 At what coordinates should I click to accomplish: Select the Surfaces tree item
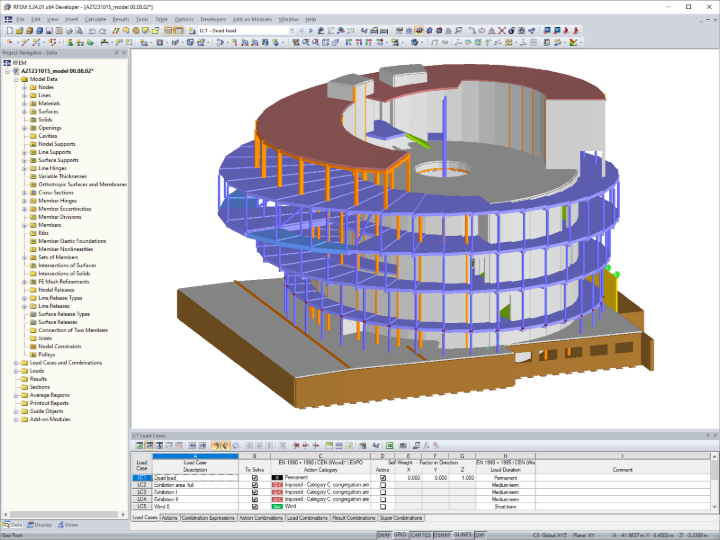pyautogui.click(x=48, y=112)
